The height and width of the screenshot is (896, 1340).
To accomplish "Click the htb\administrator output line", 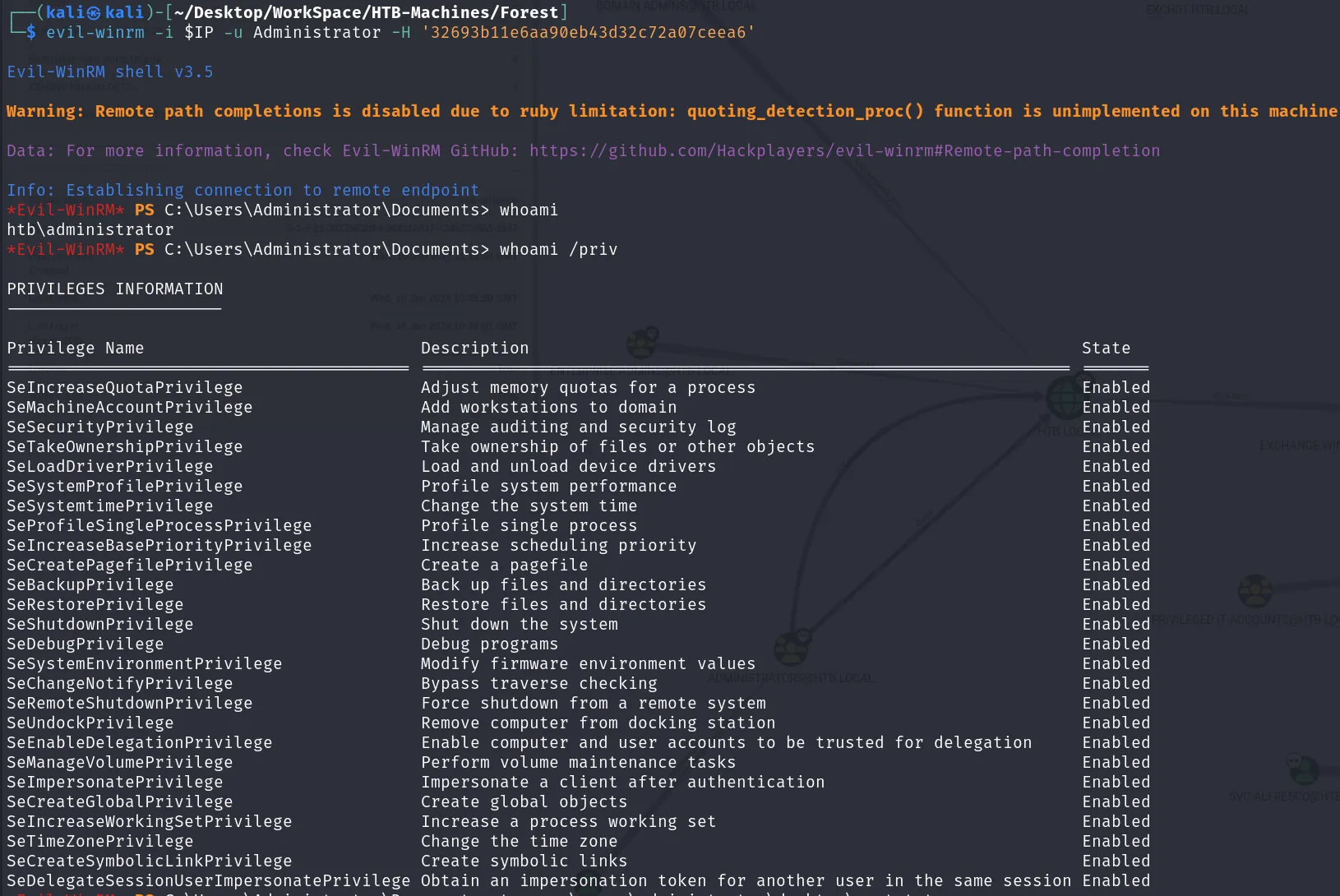I will pyautogui.click(x=90, y=229).
